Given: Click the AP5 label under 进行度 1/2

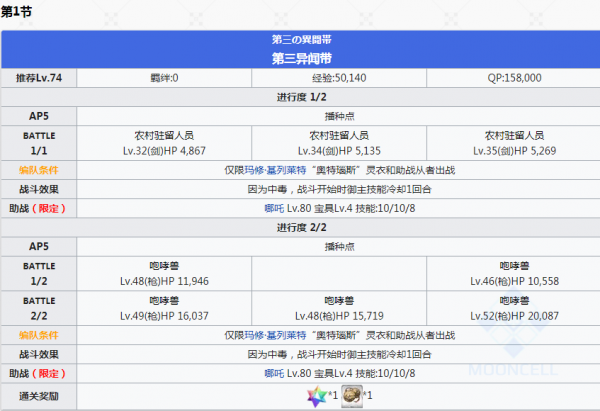Looking at the screenshot, I should pos(39,116).
